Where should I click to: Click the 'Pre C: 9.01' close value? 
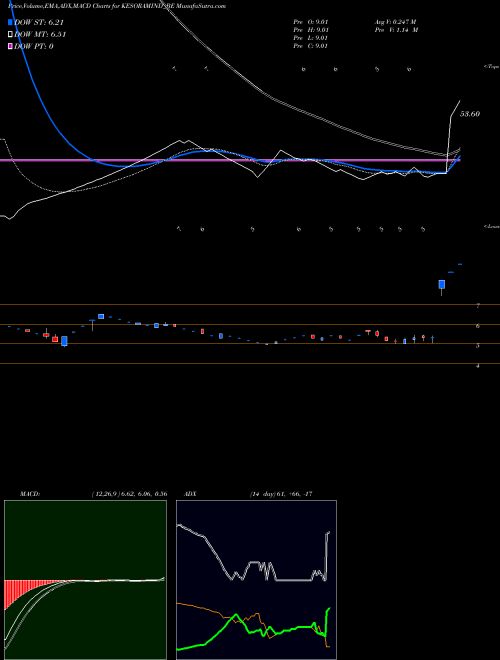311,46
